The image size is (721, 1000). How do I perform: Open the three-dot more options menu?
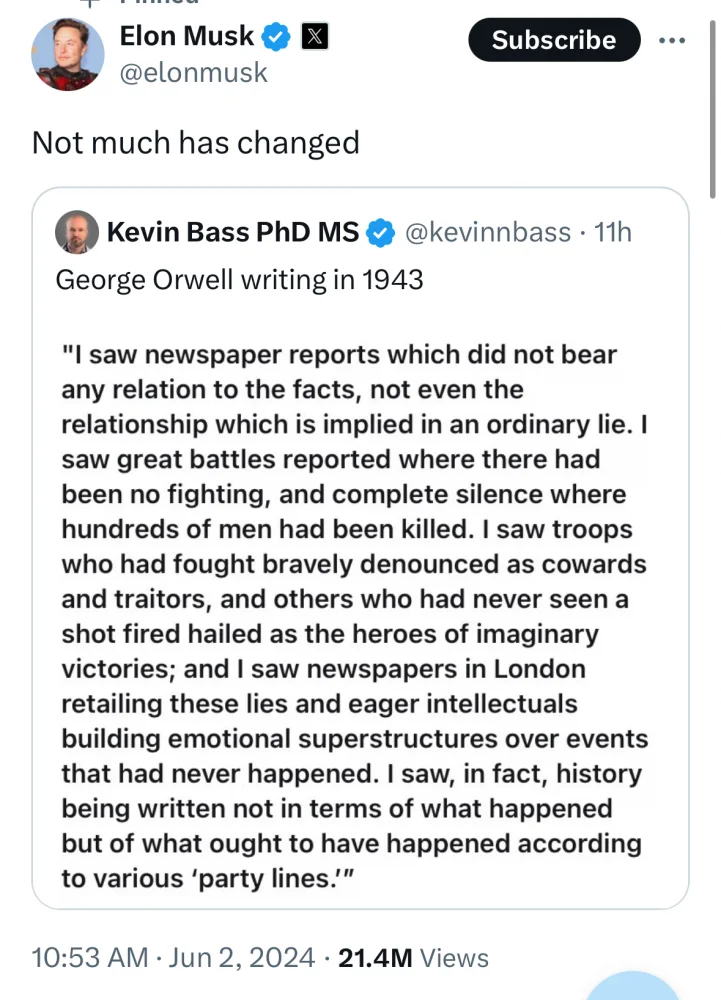pyautogui.click(x=673, y=40)
